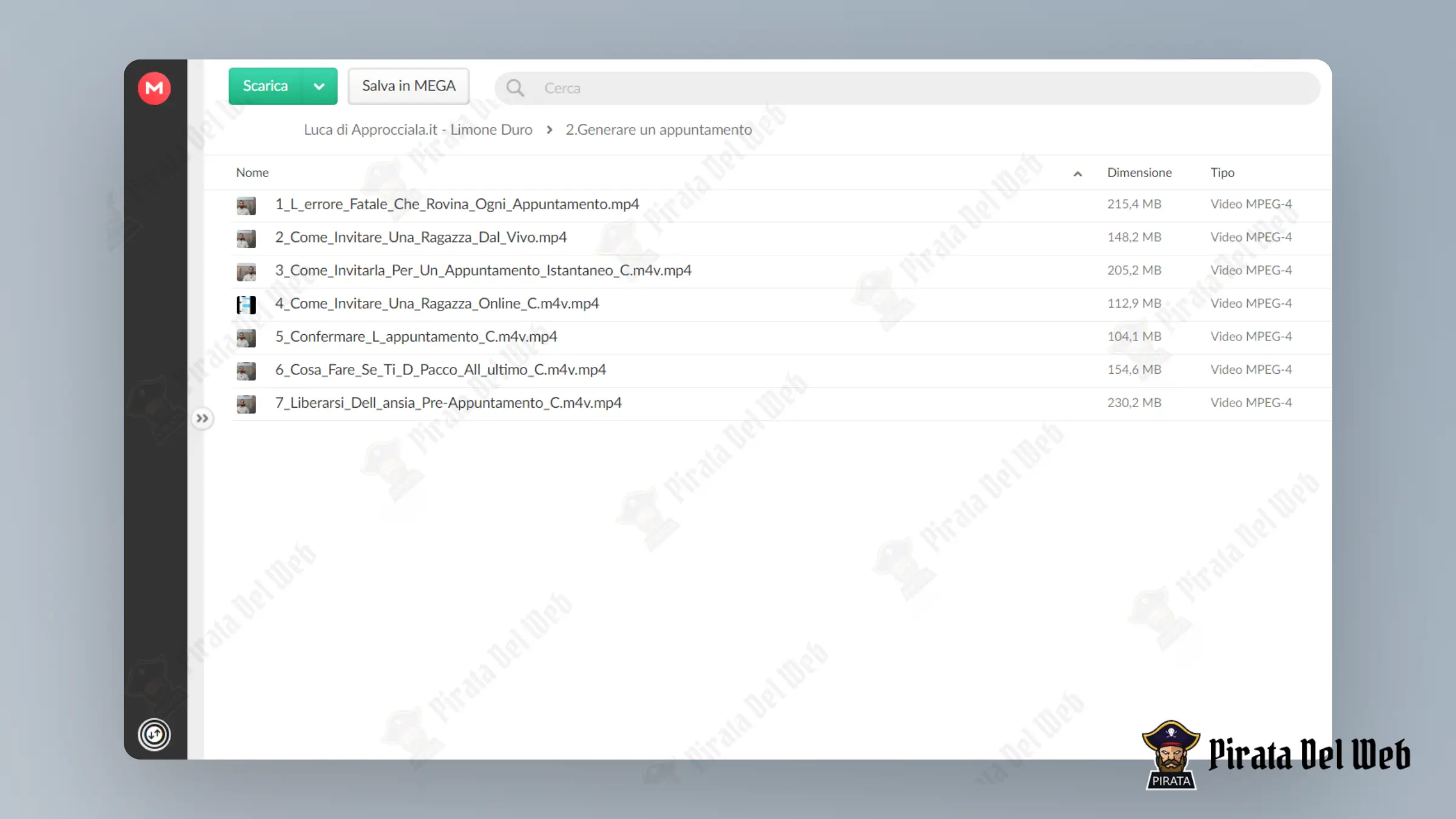Click the Scarica download button
The height and width of the screenshot is (819, 1456).
pyautogui.click(x=266, y=86)
